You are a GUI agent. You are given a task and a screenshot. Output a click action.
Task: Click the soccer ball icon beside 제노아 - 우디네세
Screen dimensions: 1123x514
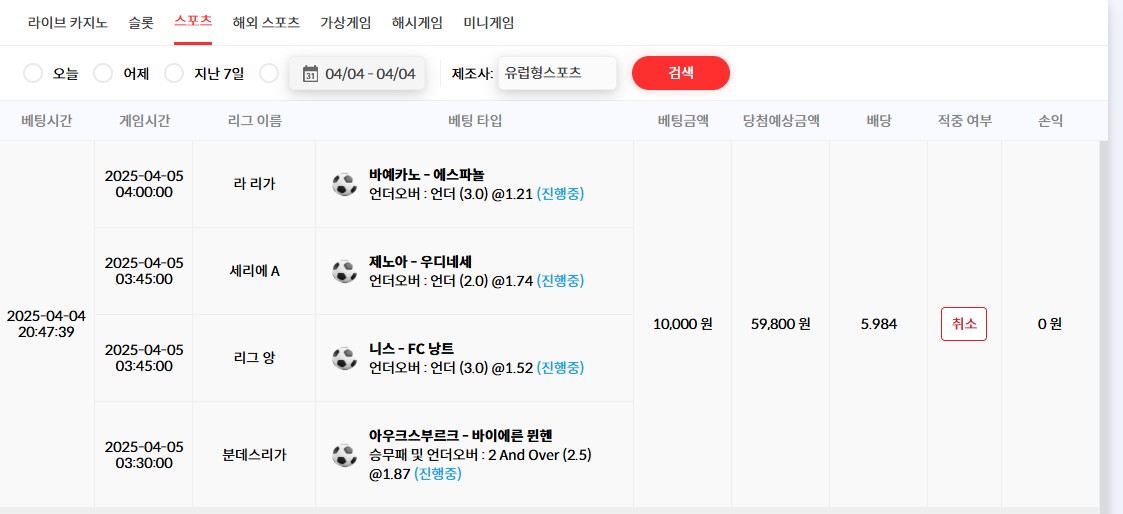(x=344, y=271)
